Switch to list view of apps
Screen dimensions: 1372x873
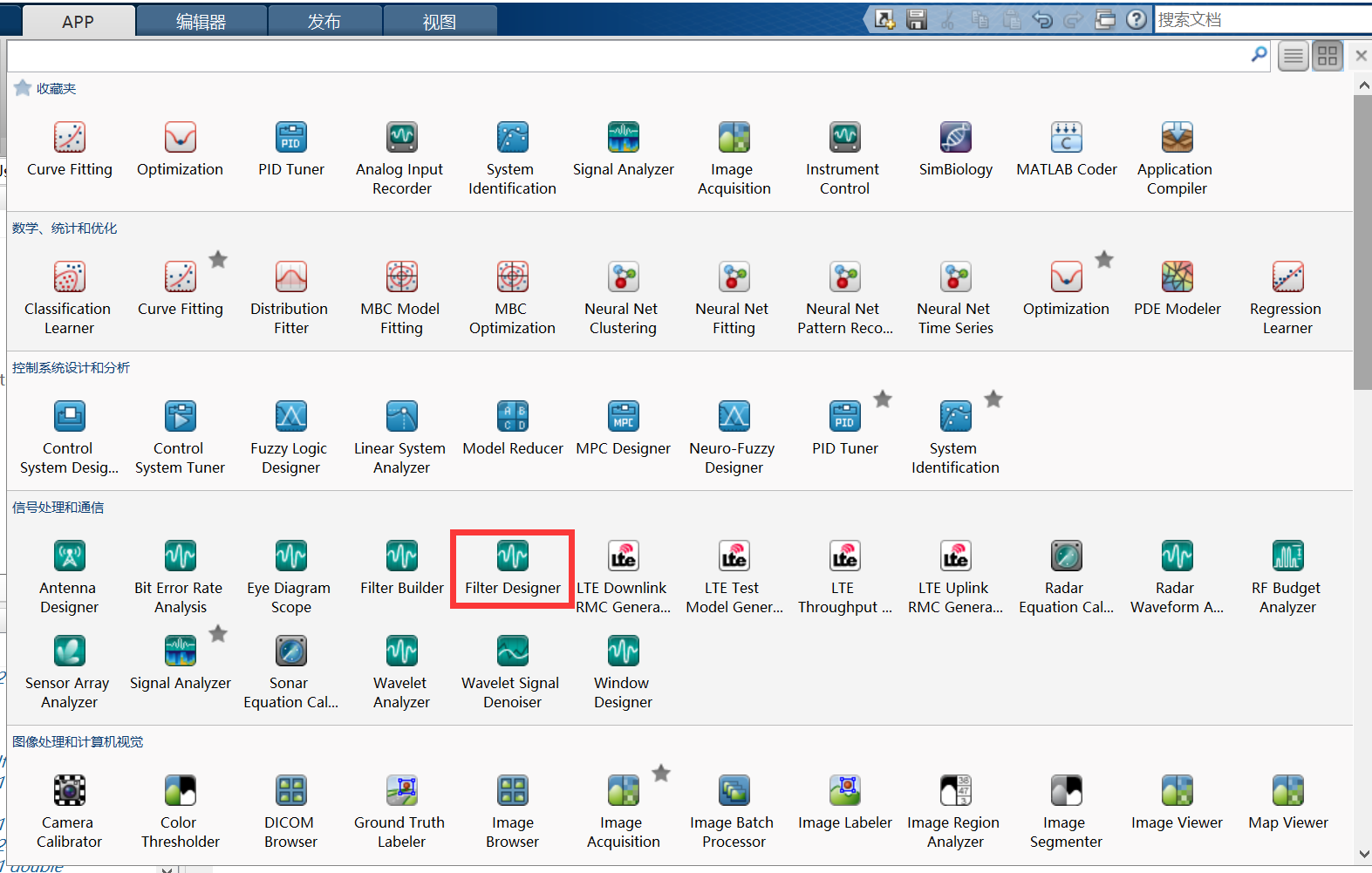click(x=1294, y=57)
